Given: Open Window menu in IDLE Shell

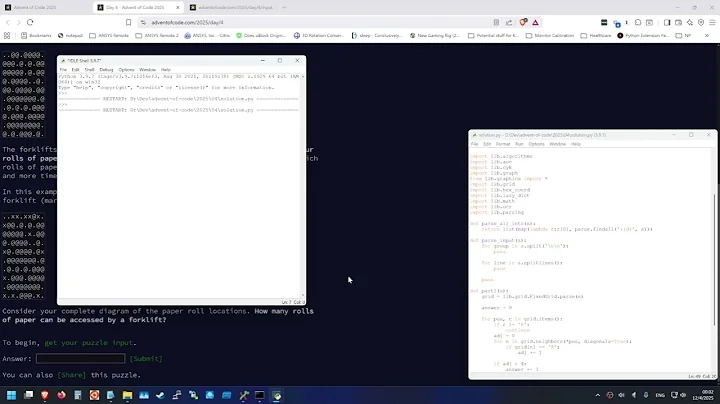Looking at the screenshot, I should pyautogui.click(x=147, y=70).
